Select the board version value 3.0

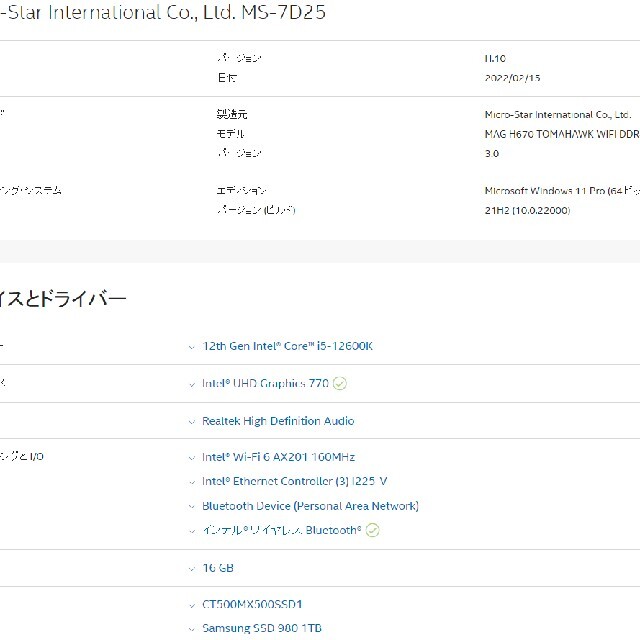pyautogui.click(x=492, y=153)
